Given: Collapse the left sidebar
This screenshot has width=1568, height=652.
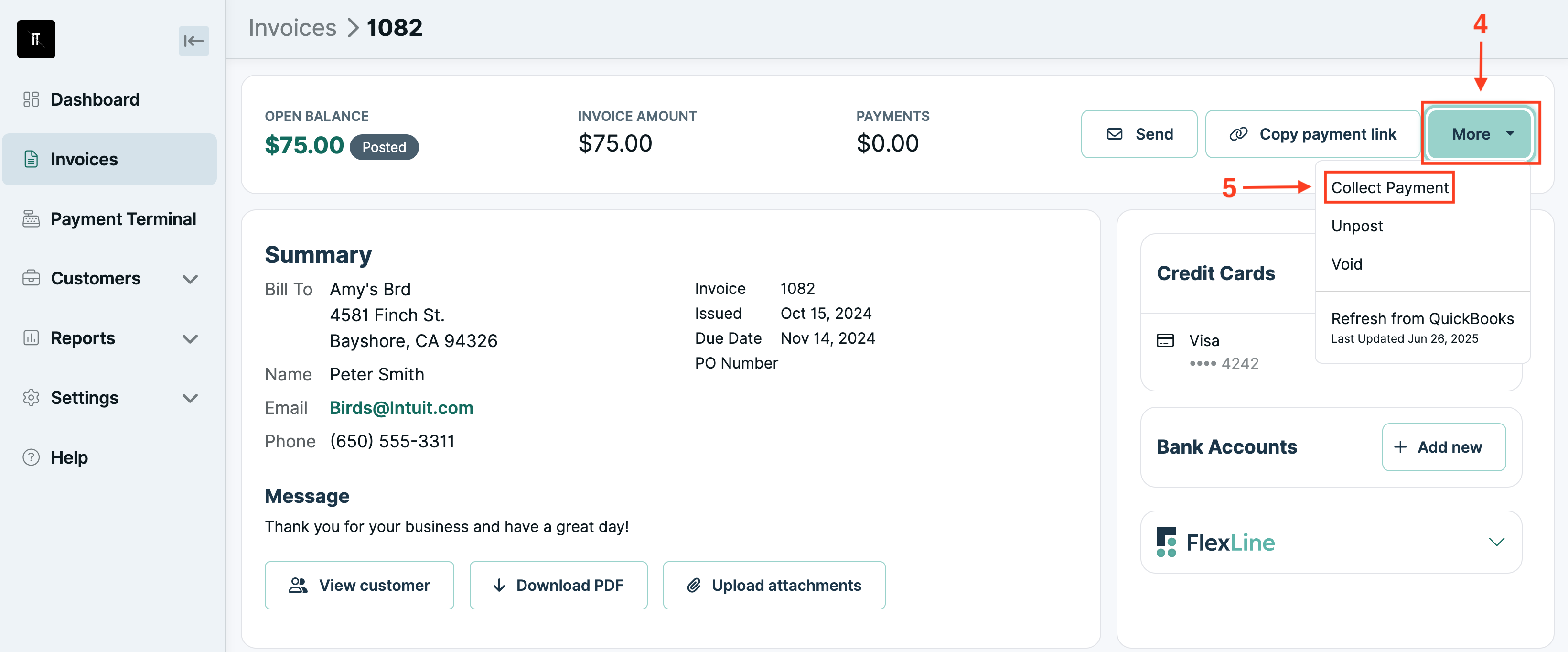Looking at the screenshot, I should 193,41.
